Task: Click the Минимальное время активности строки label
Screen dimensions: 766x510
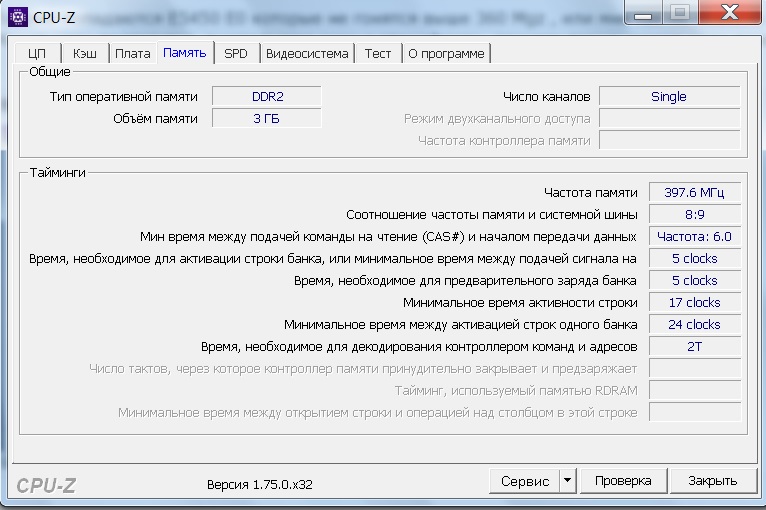Action: [x=520, y=302]
